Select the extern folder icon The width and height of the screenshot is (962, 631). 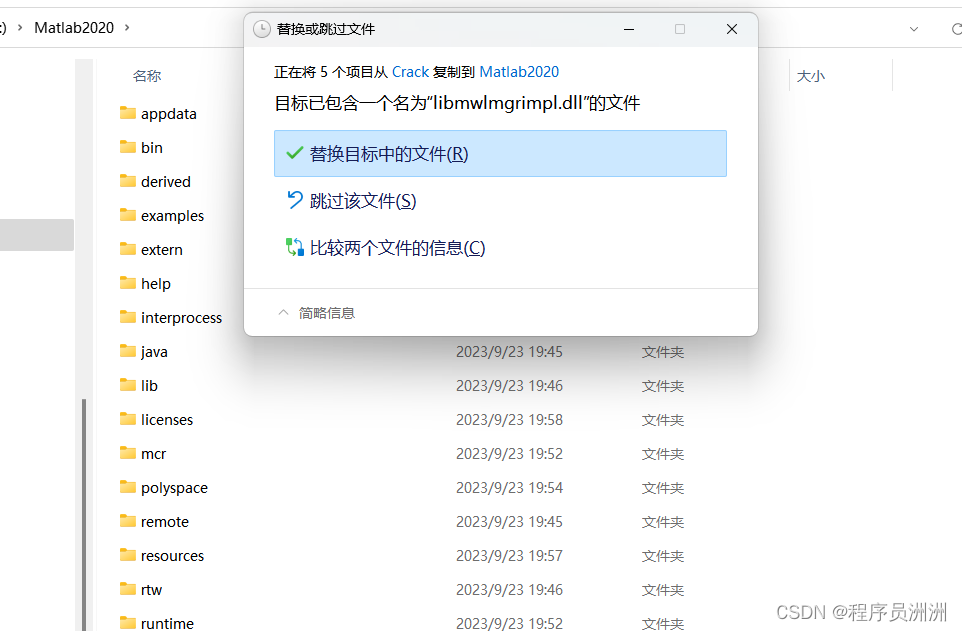tap(128, 249)
